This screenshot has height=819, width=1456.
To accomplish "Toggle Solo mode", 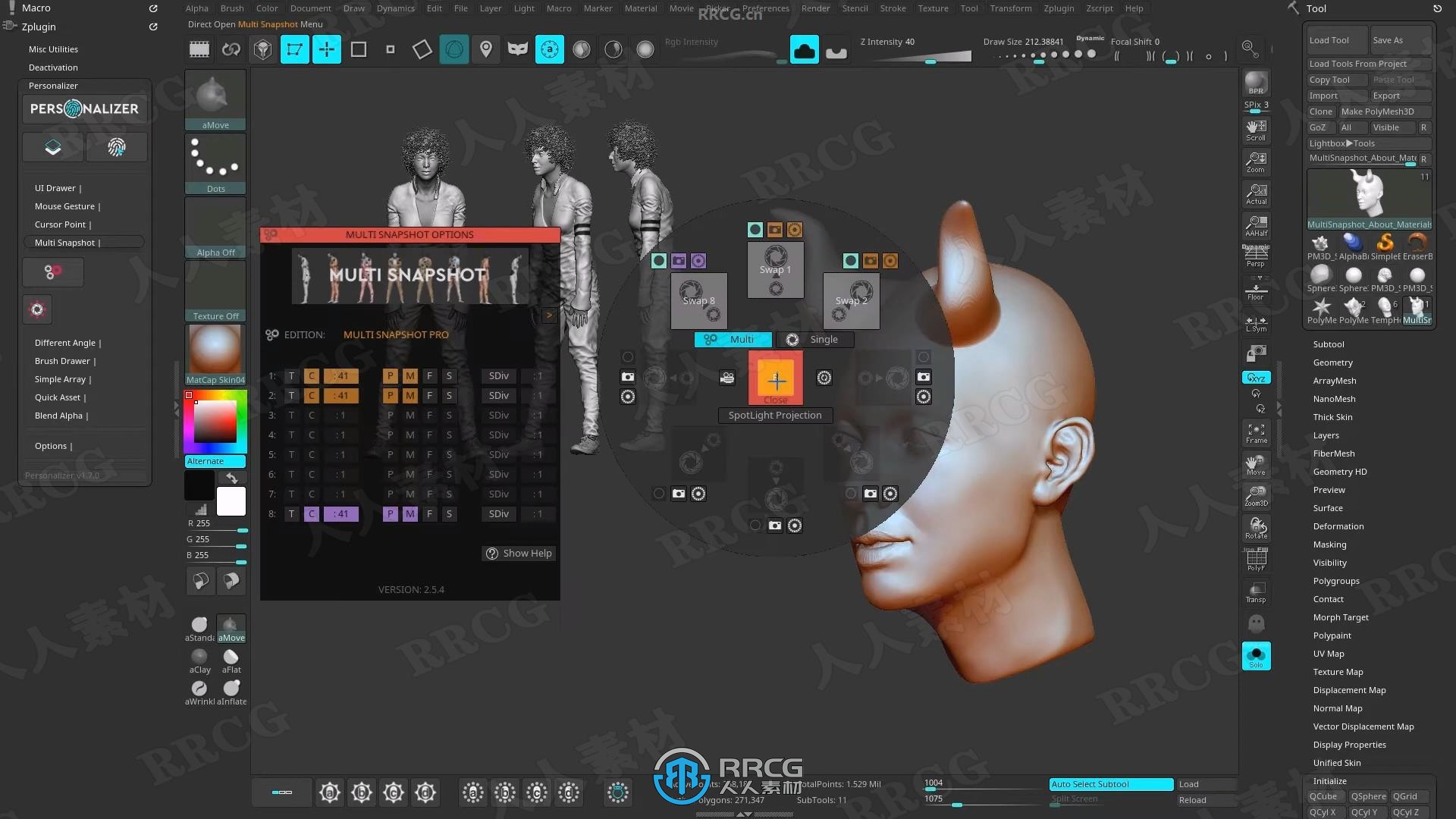I will [x=1256, y=656].
